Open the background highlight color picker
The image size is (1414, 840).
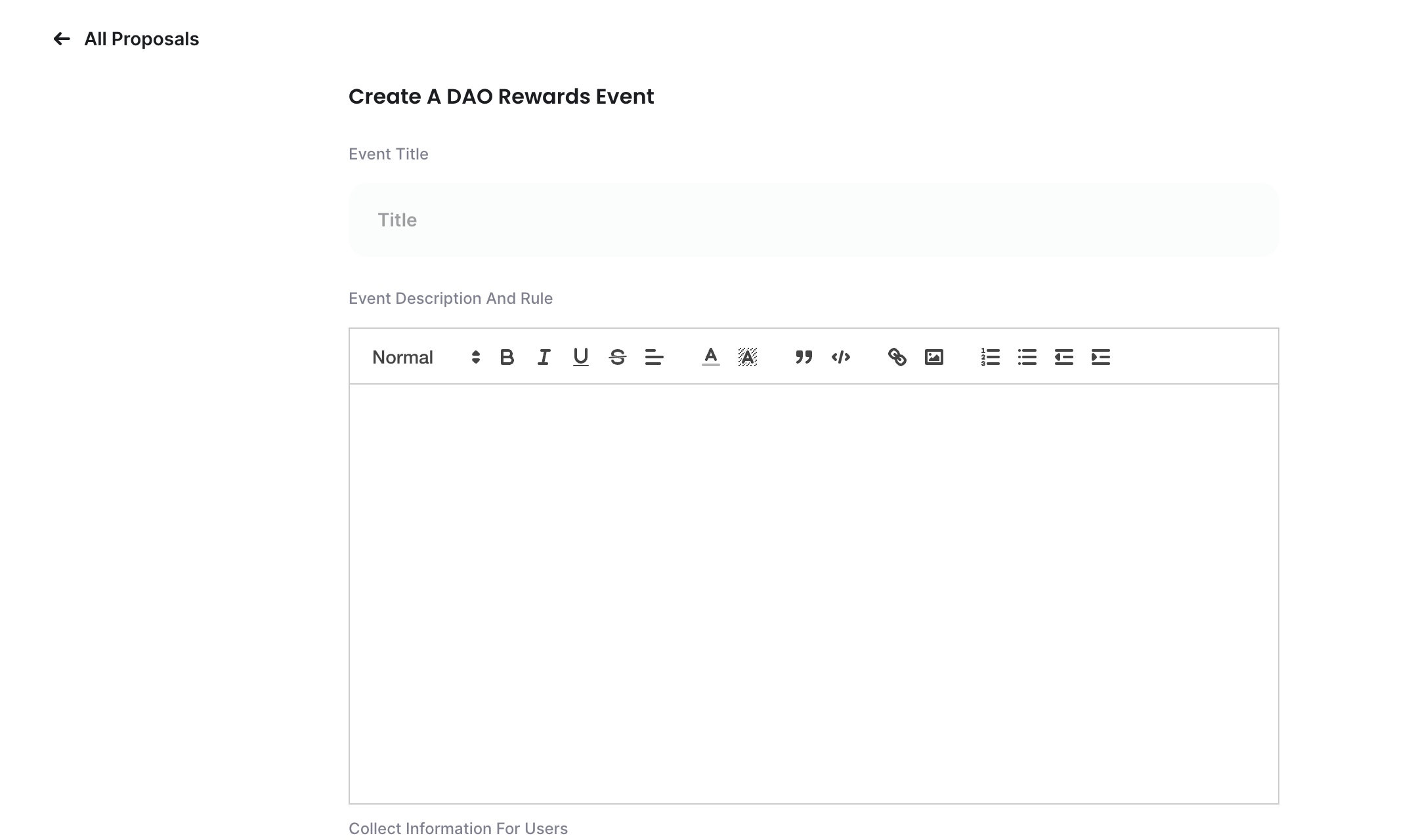coord(747,357)
